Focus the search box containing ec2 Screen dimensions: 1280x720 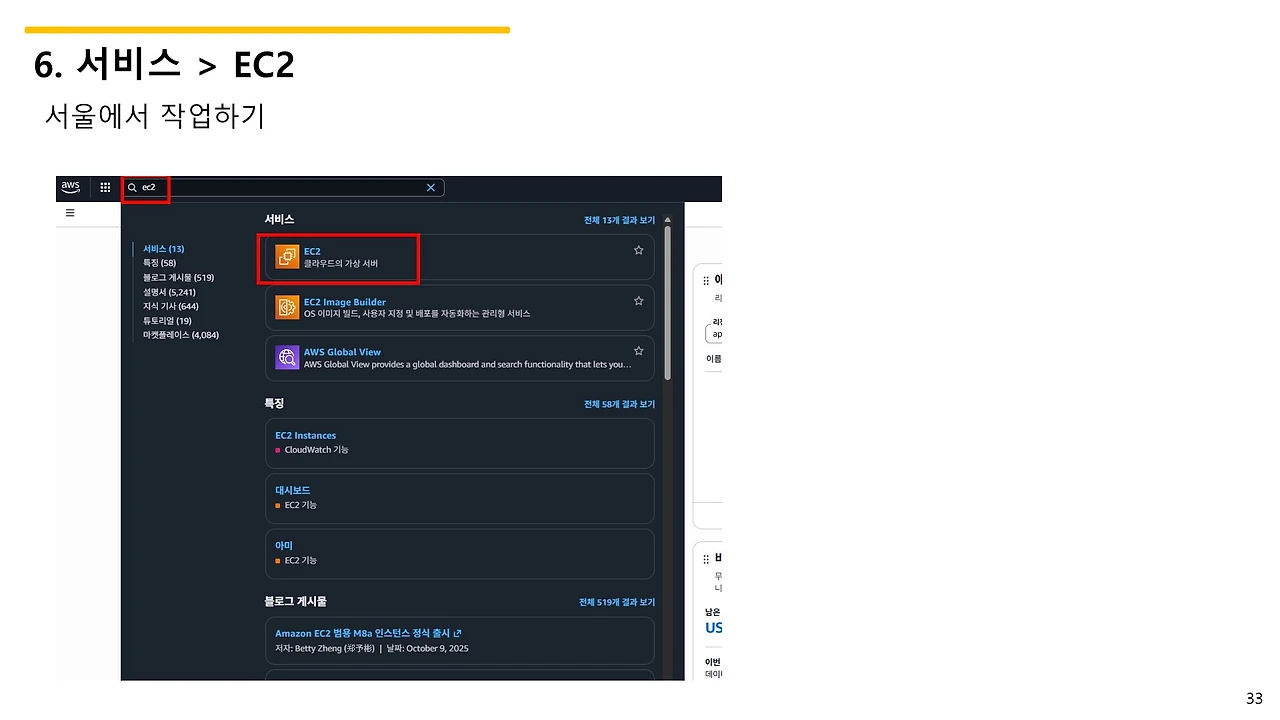[x=283, y=187]
